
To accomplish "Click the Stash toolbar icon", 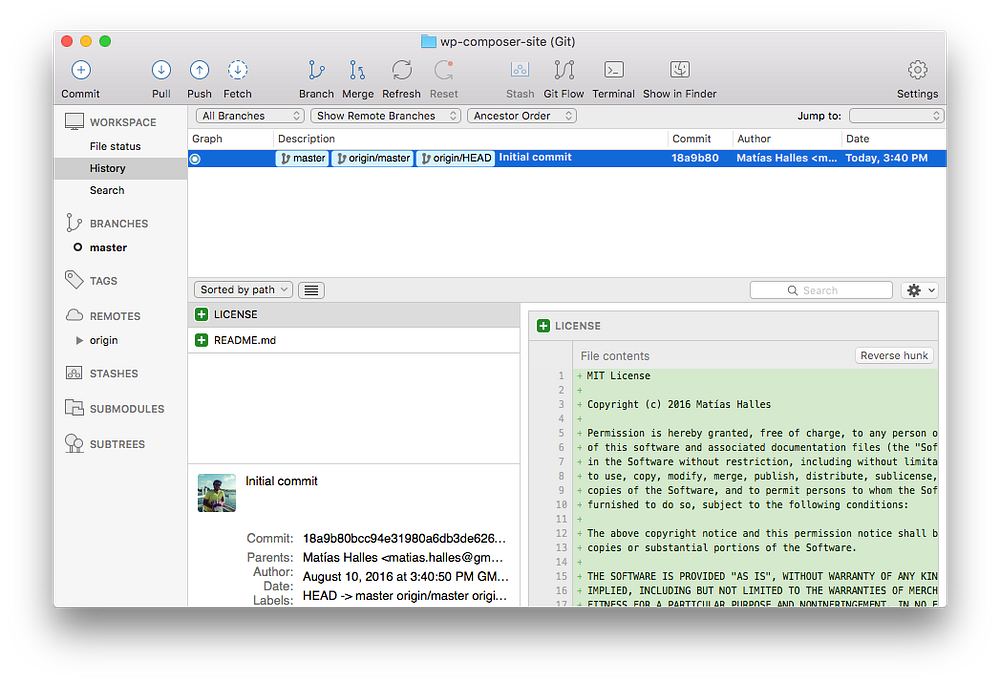I will point(520,69).
